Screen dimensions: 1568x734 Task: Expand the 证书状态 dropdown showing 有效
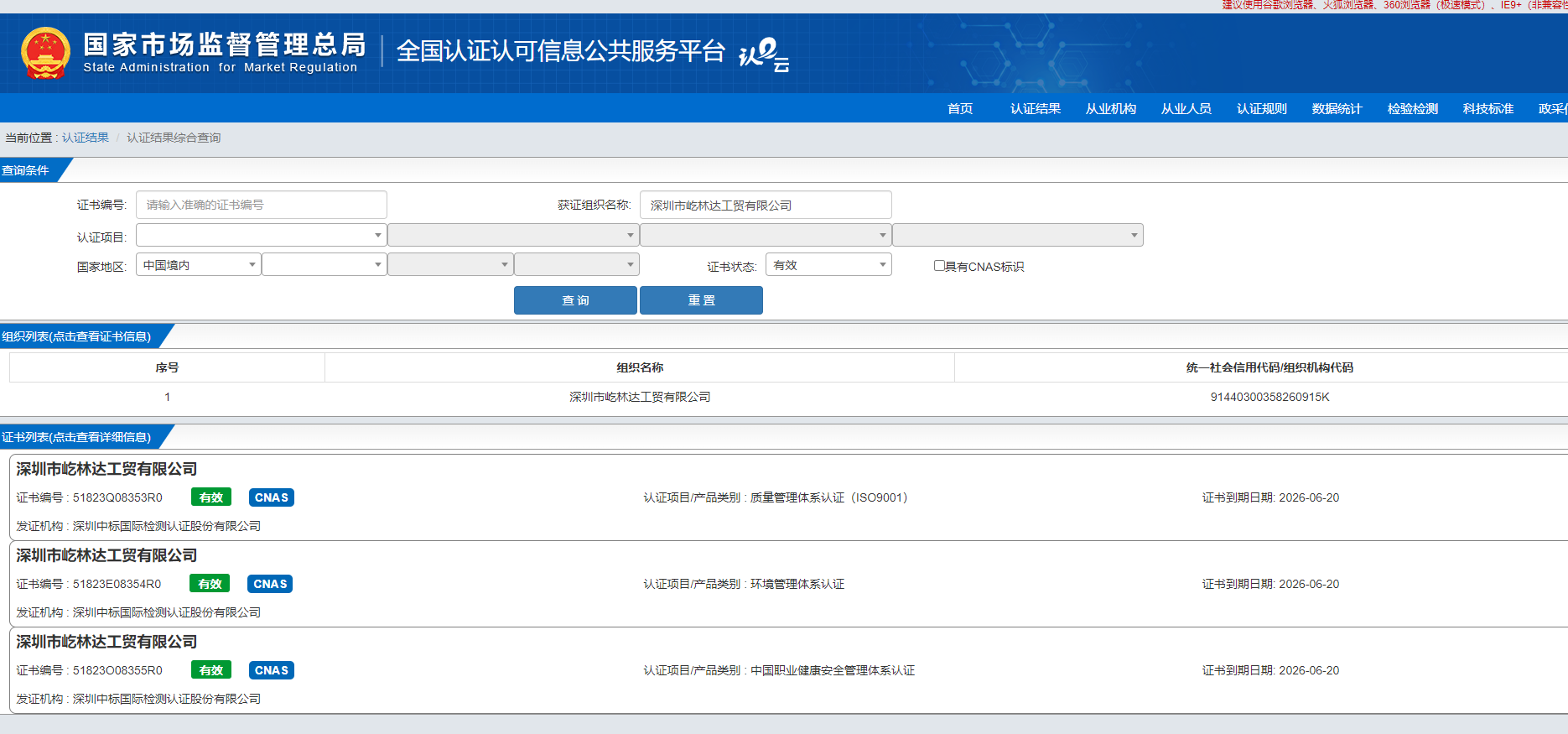pyautogui.click(x=828, y=265)
